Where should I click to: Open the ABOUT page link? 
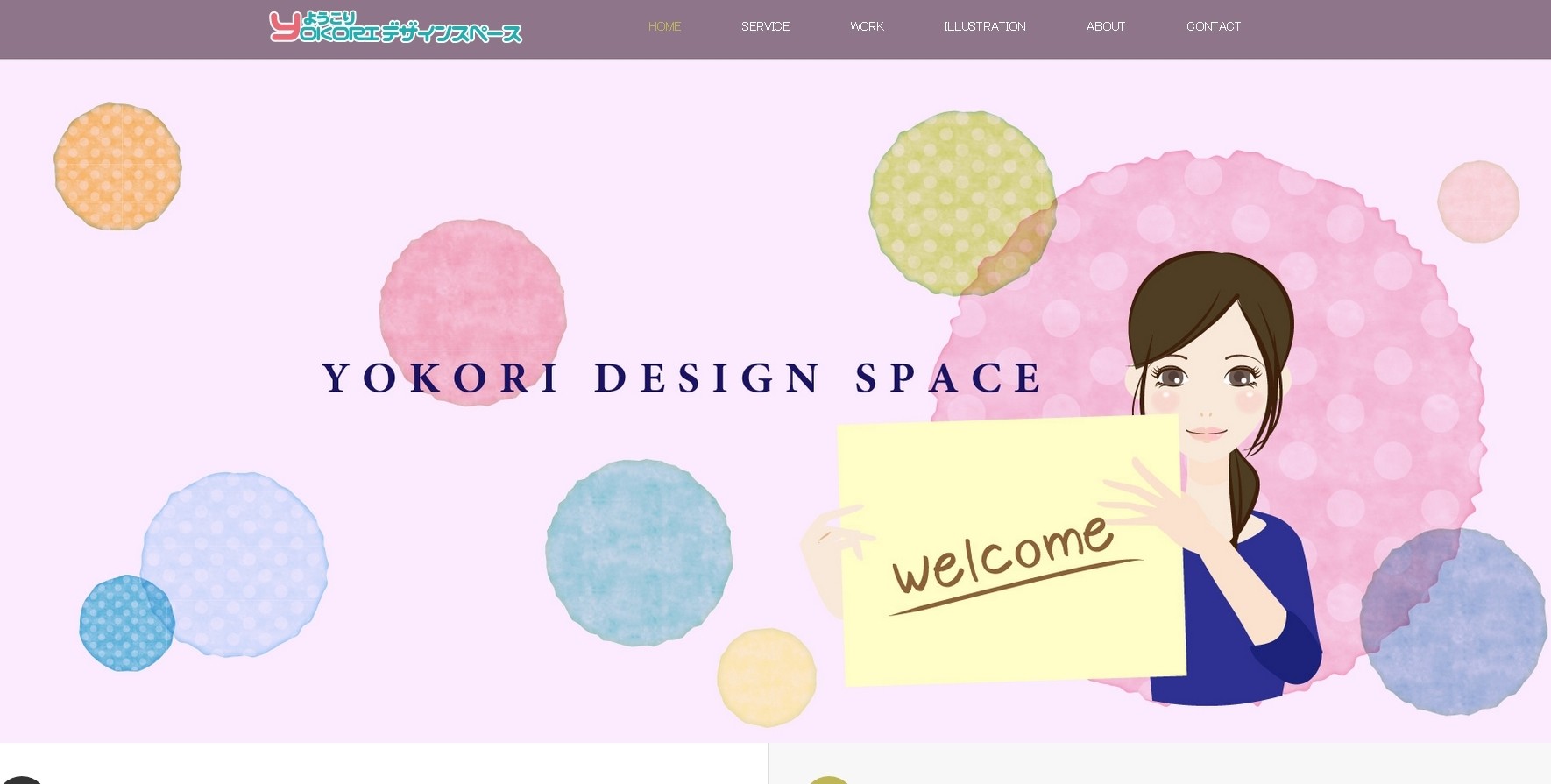tap(1105, 26)
